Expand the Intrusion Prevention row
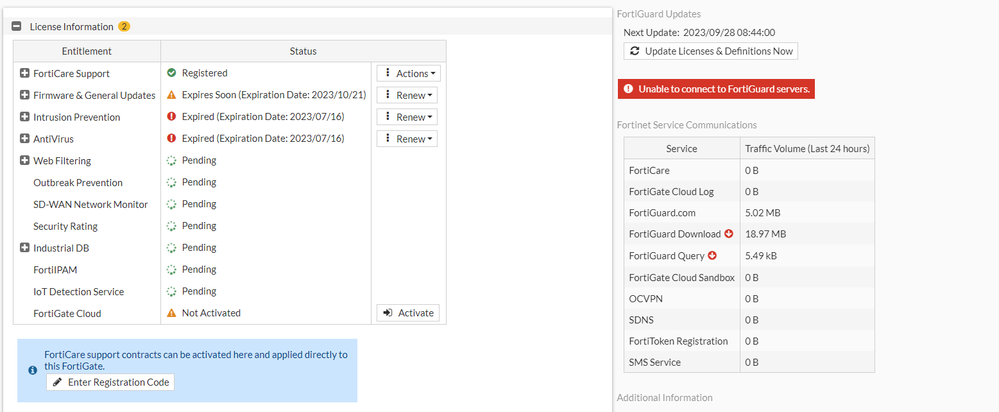 [x=24, y=117]
